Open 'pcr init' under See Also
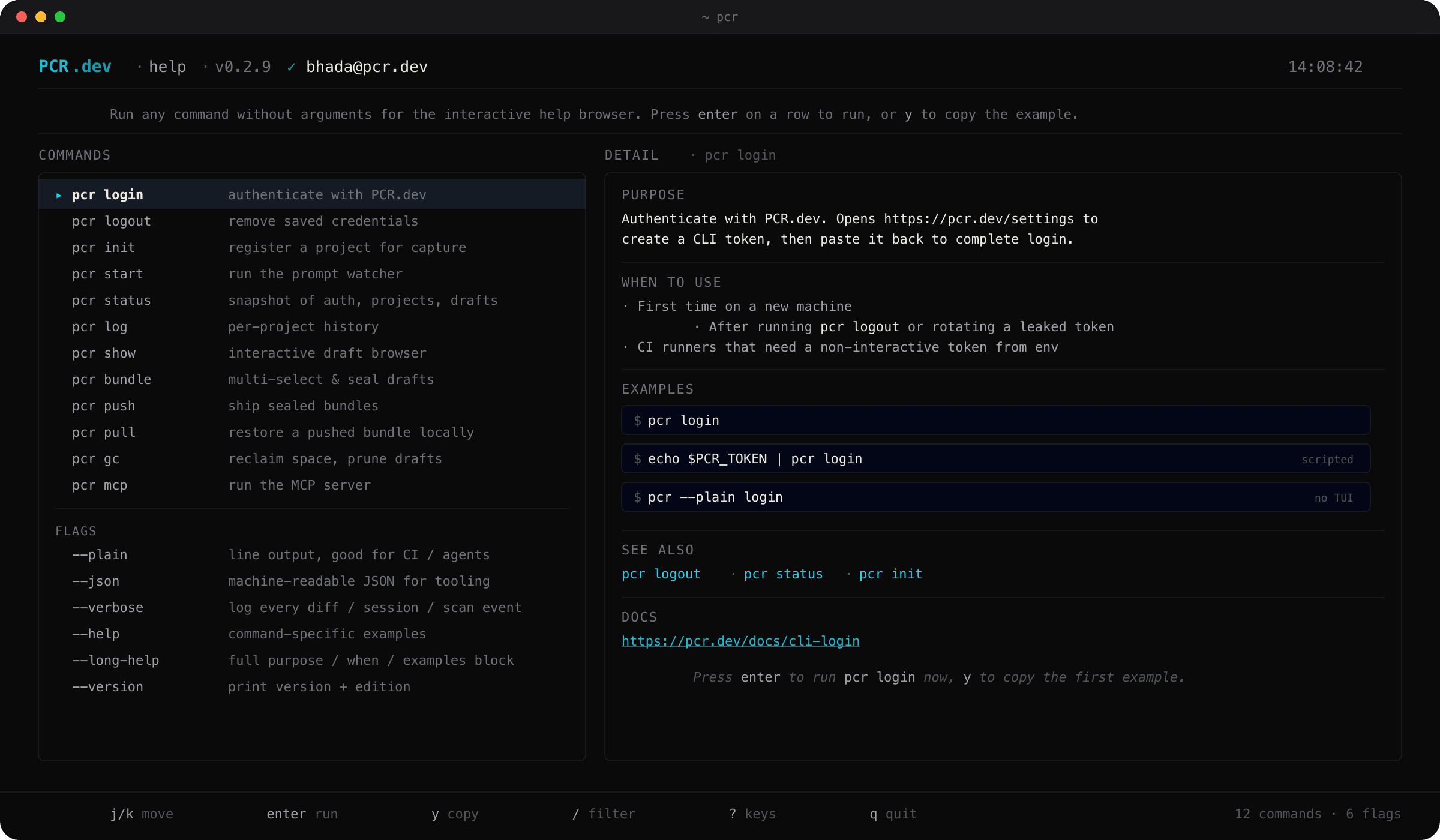 (x=890, y=574)
